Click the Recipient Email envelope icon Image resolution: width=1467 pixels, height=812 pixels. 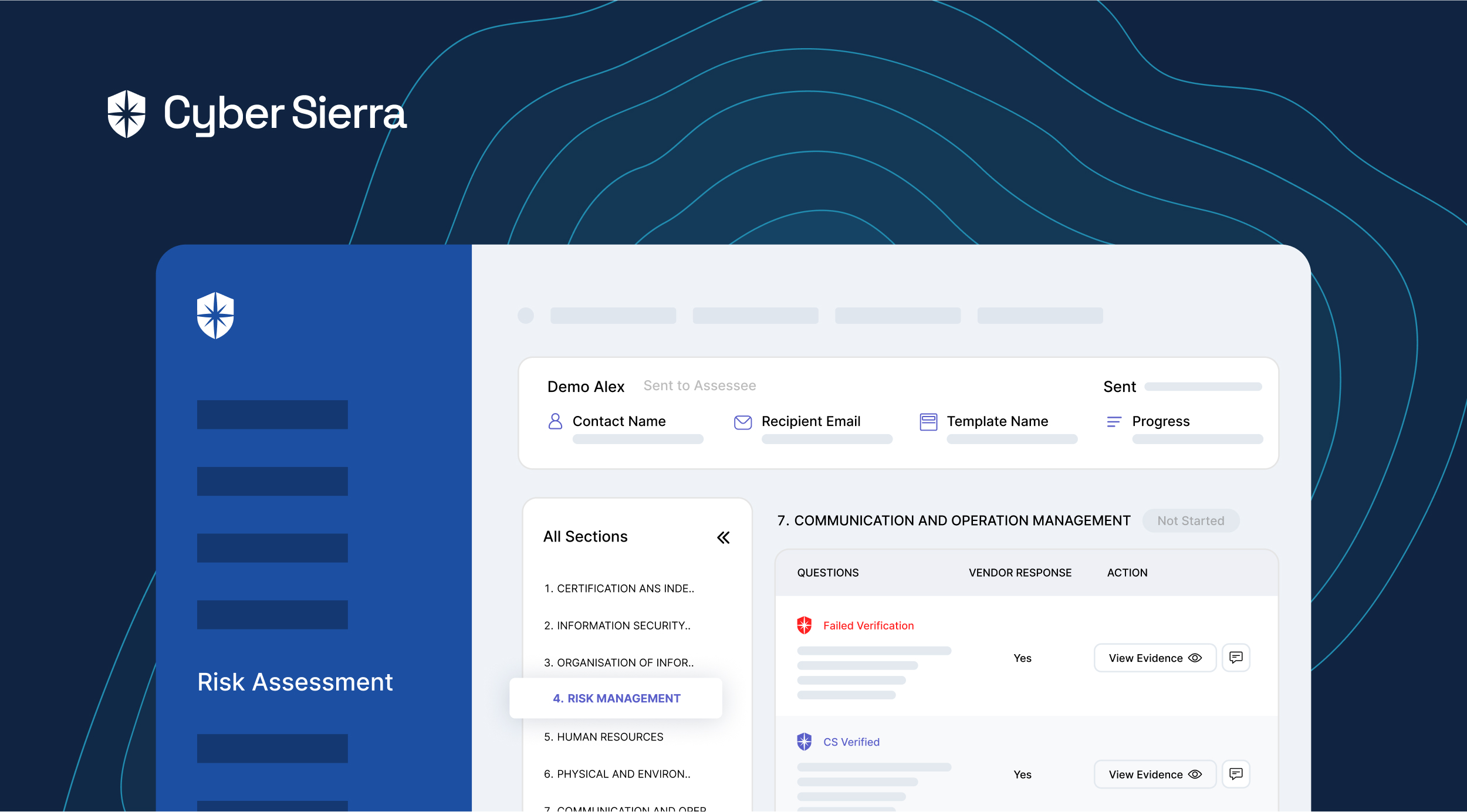click(x=743, y=422)
